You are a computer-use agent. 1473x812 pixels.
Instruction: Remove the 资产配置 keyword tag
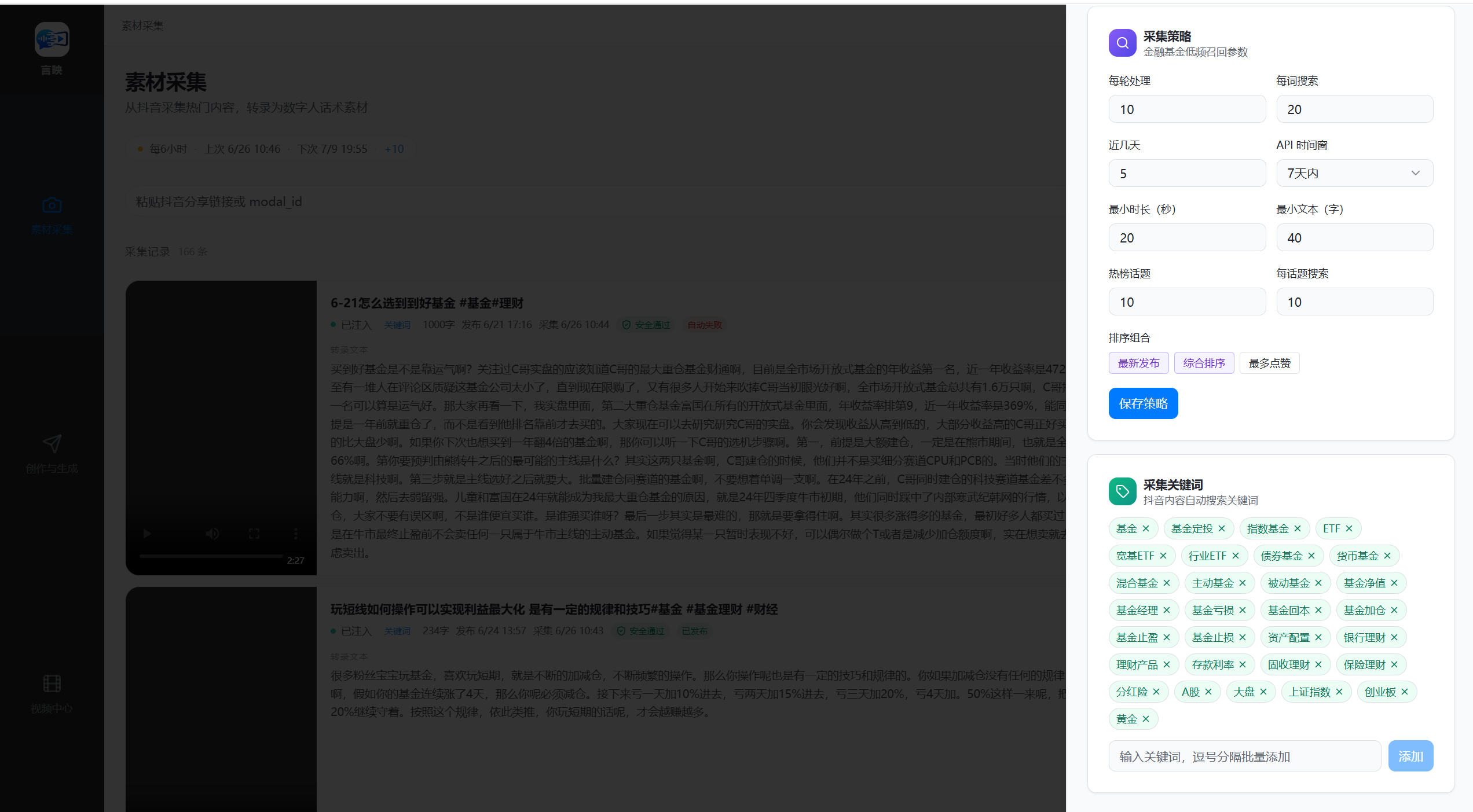[x=1318, y=637]
